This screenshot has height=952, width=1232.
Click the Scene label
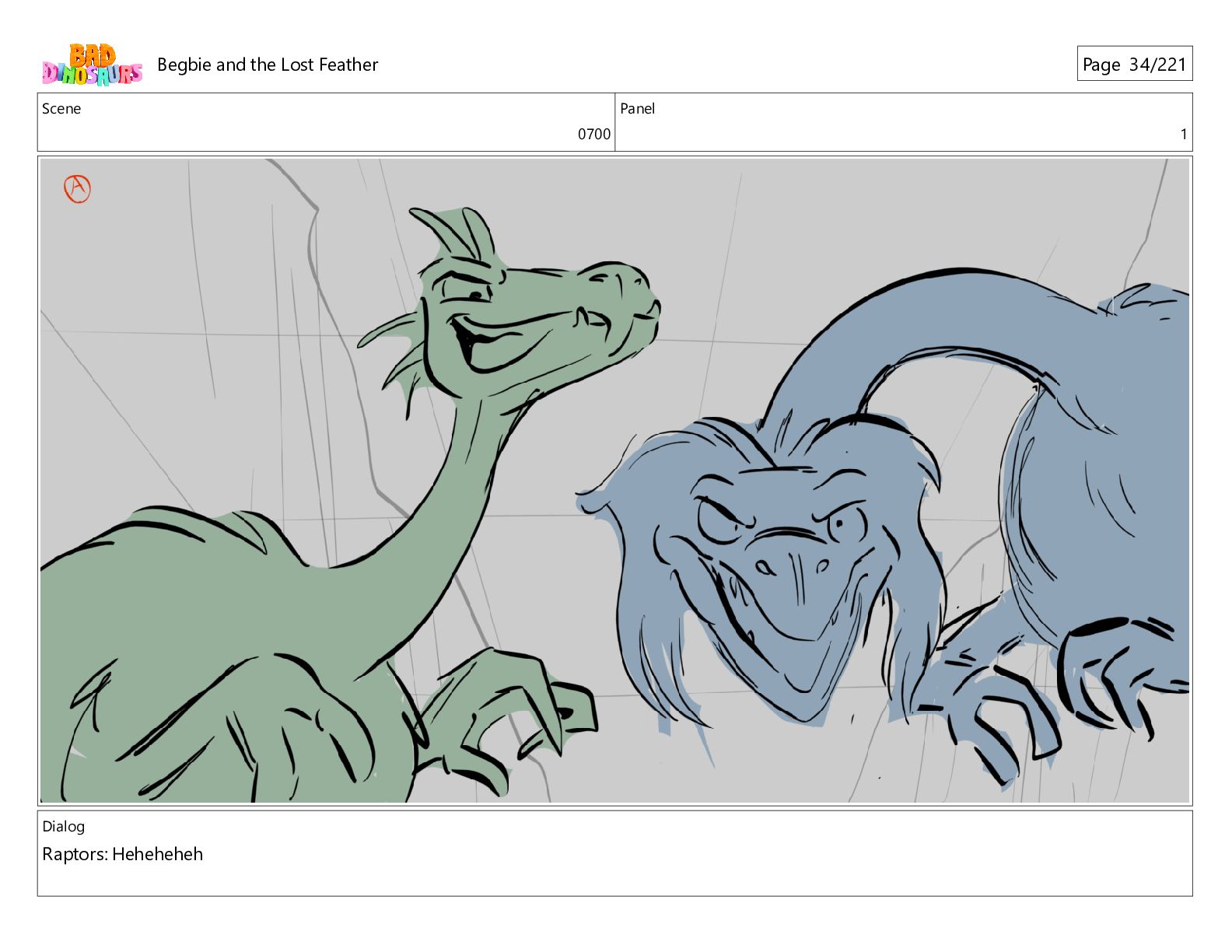tap(61, 109)
